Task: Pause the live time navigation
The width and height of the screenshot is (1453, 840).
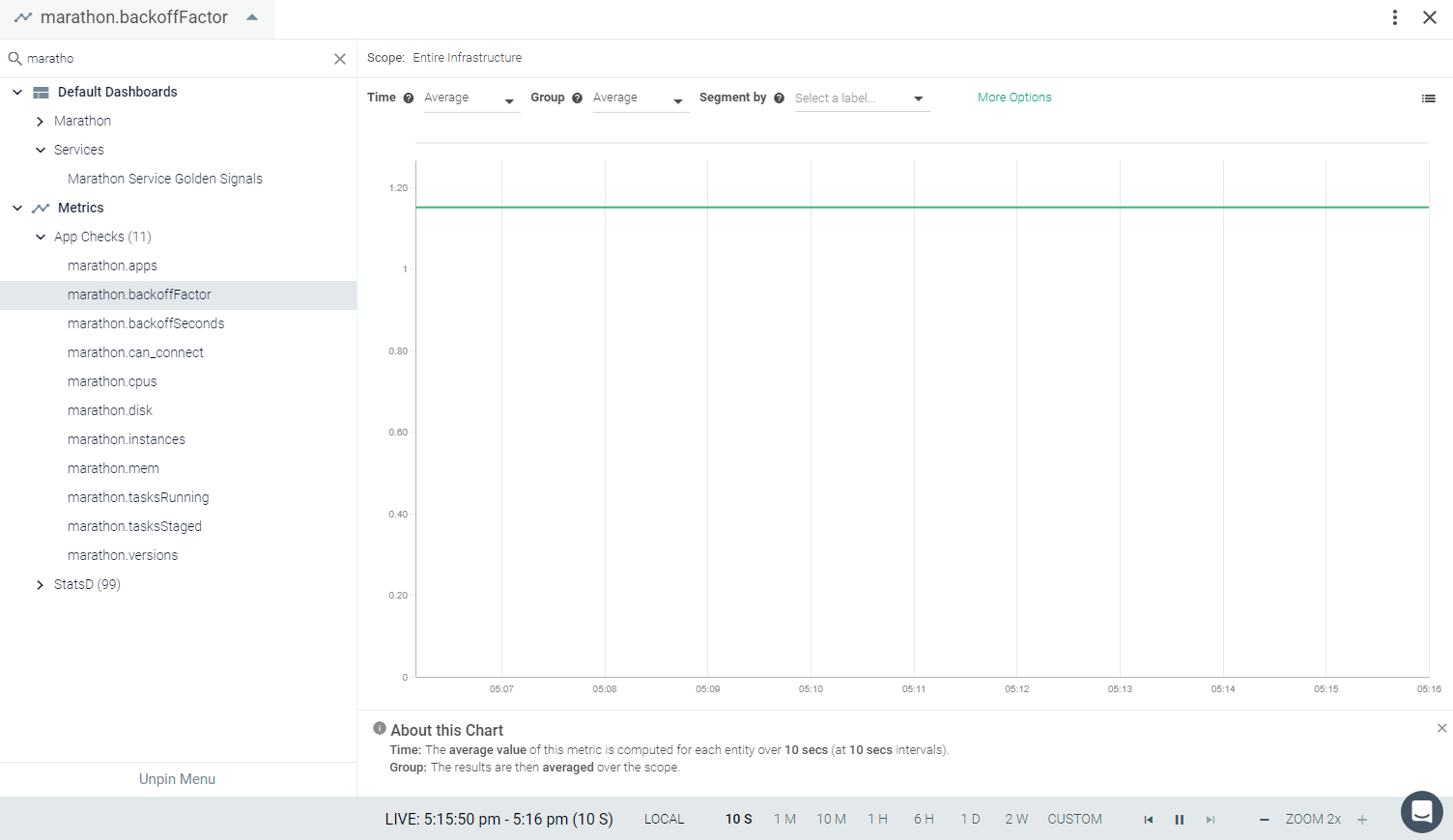Action: tap(1180, 820)
